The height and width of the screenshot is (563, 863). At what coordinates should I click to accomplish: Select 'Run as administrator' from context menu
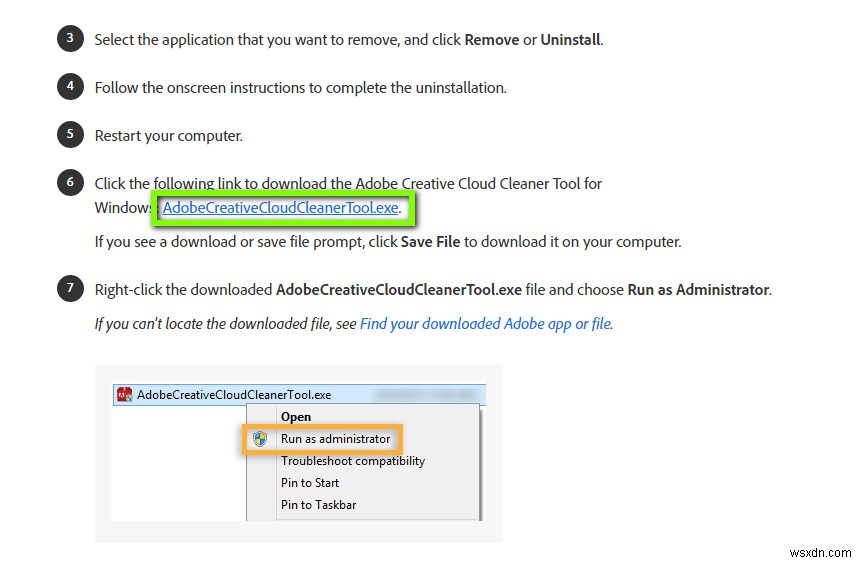tap(335, 439)
